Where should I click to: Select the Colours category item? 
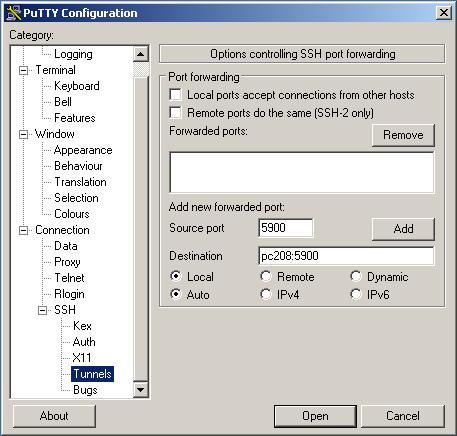[72, 214]
